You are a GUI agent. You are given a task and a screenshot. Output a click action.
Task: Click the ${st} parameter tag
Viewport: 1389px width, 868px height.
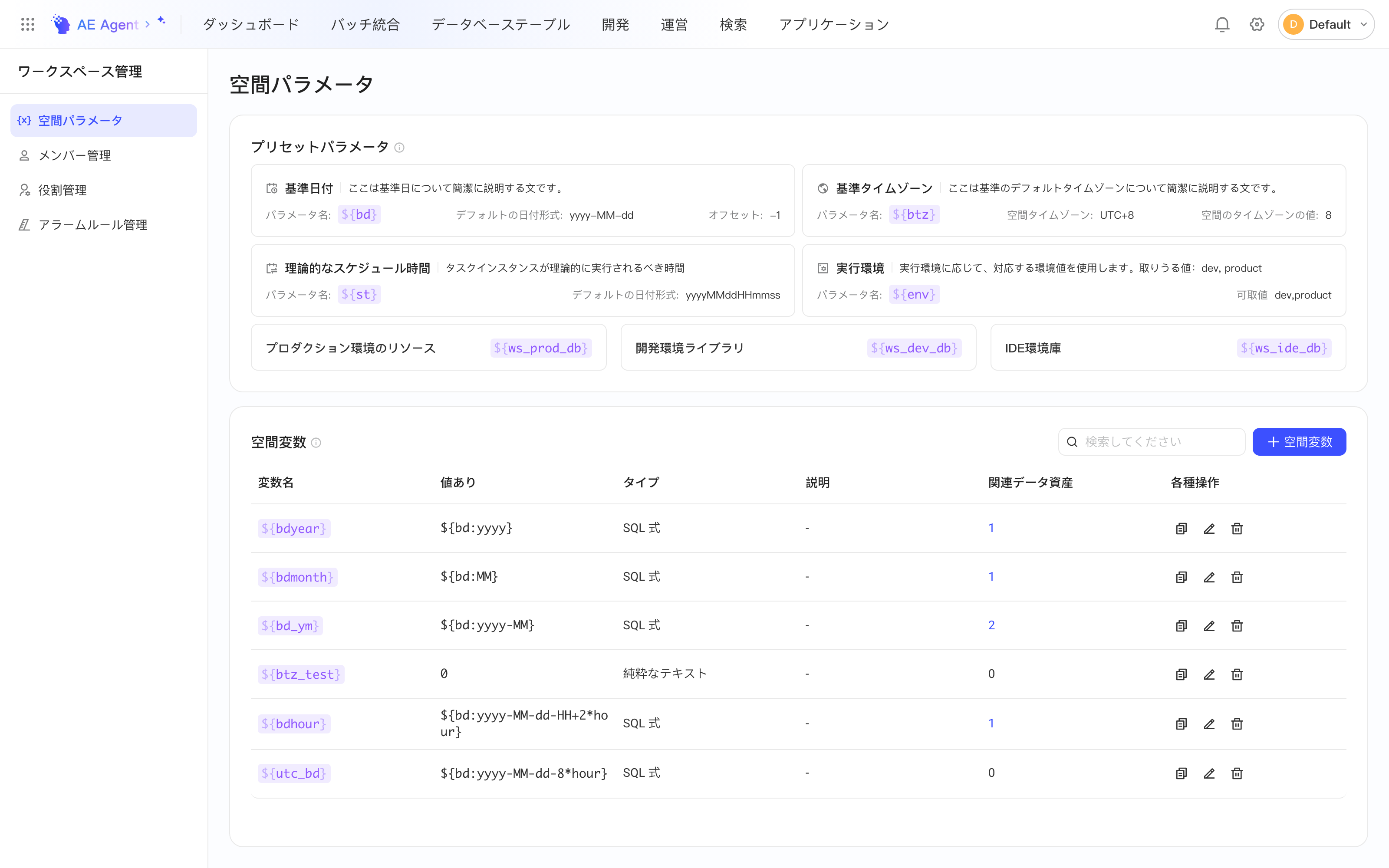tap(359, 295)
